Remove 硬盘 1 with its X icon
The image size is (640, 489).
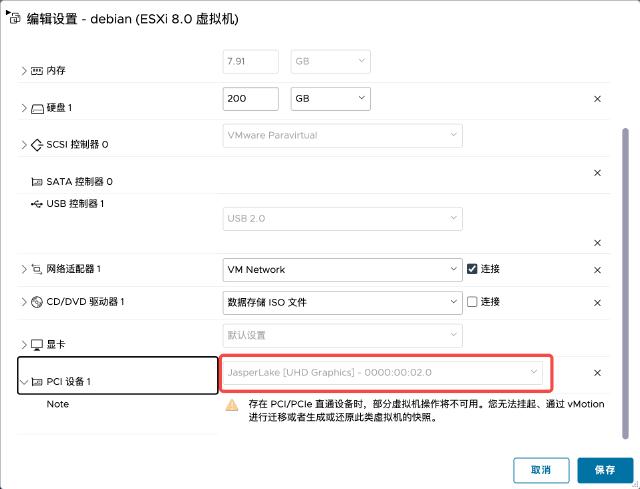point(597,99)
